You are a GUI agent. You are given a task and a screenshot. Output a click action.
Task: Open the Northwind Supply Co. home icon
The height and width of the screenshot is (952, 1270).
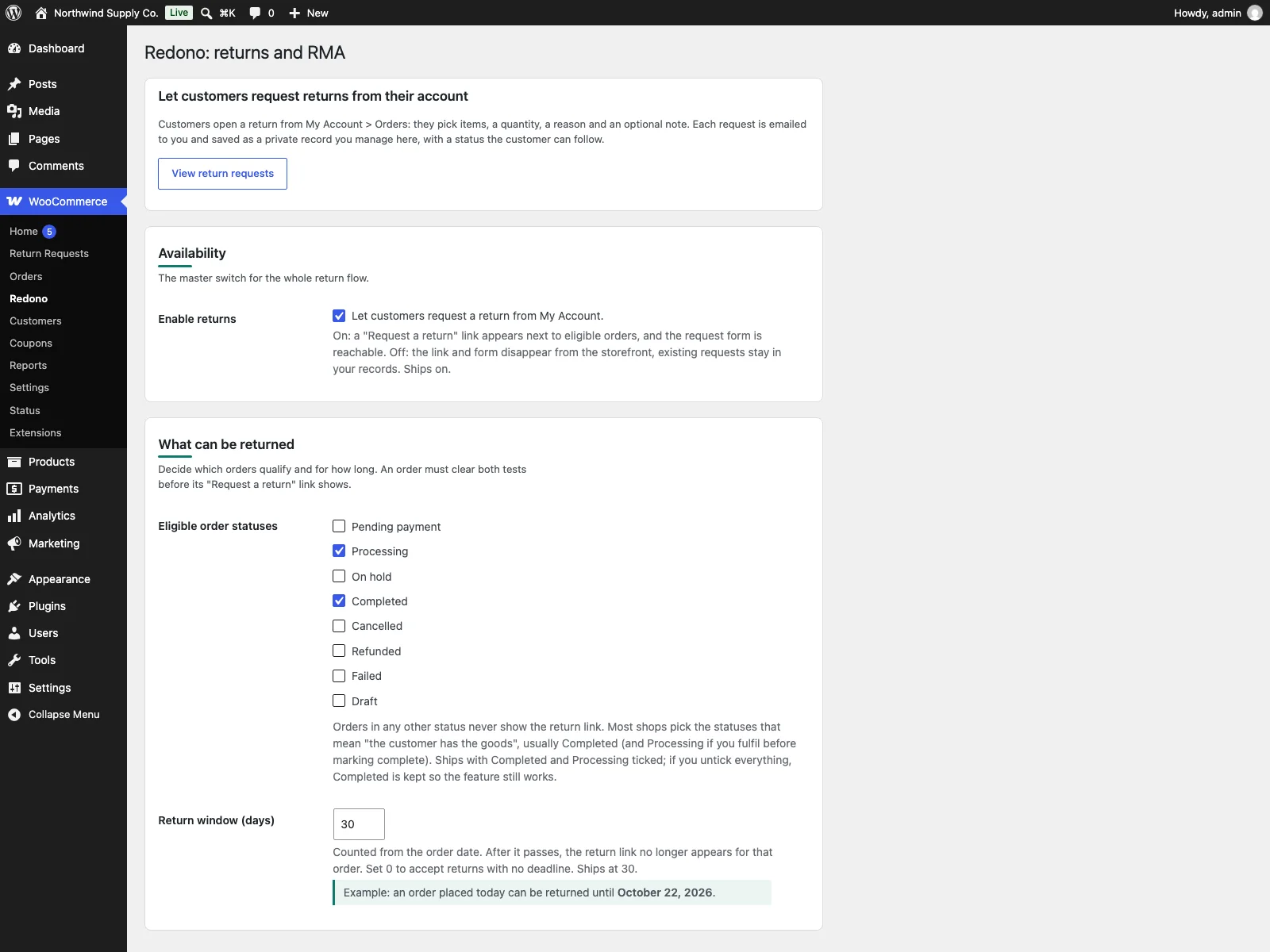[x=41, y=13]
